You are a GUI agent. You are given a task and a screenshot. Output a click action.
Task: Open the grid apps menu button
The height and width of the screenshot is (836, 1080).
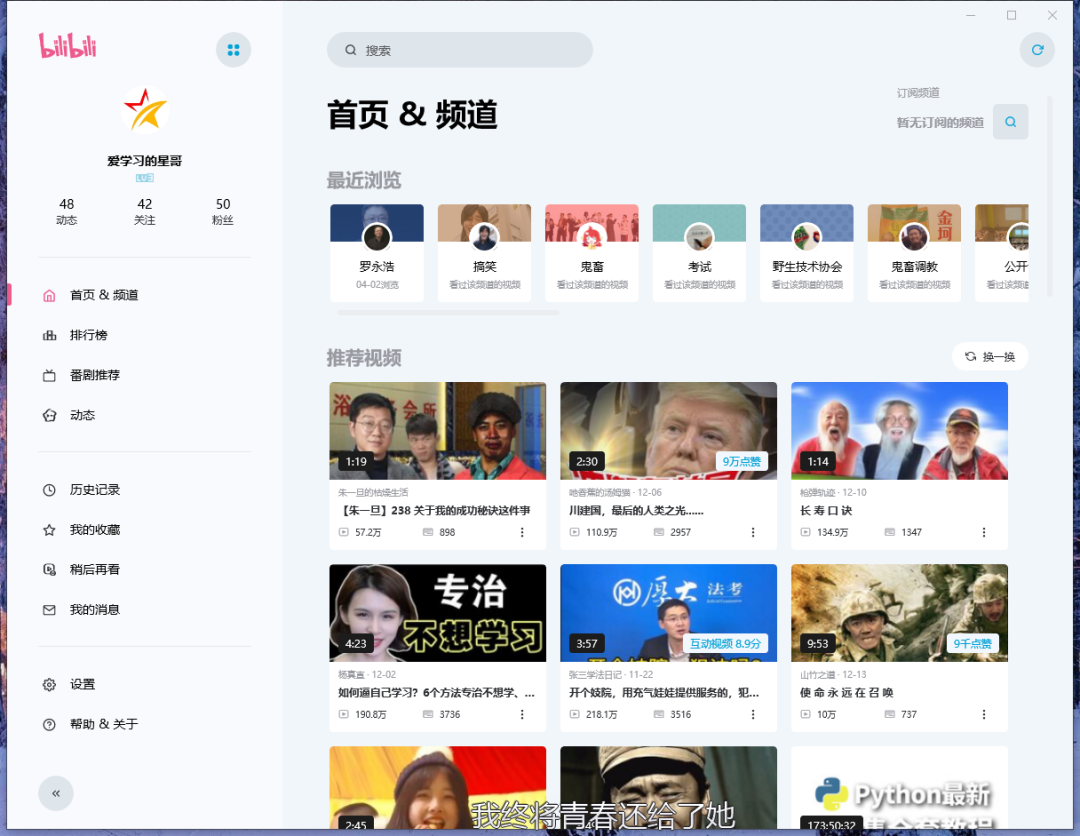click(x=233, y=50)
